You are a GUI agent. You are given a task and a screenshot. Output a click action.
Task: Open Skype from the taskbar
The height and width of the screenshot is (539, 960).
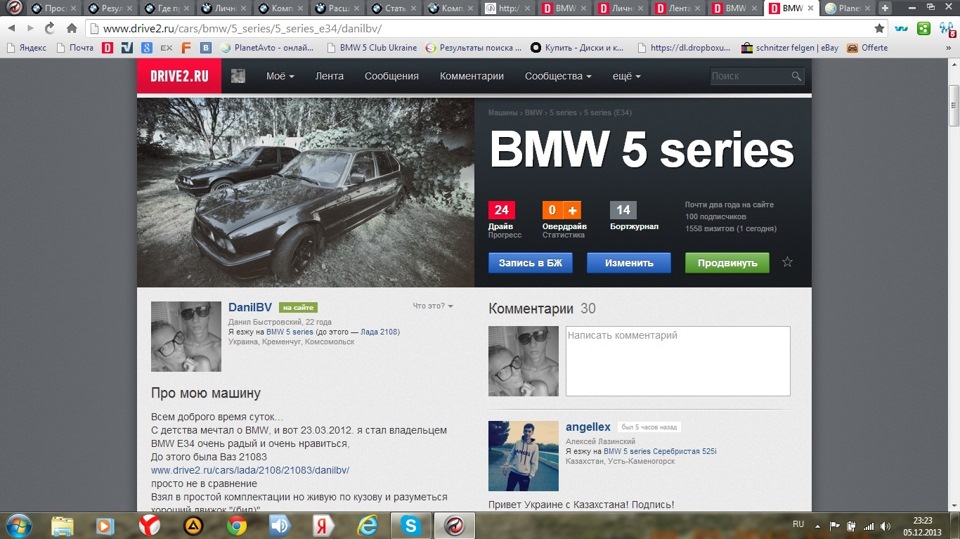410,526
